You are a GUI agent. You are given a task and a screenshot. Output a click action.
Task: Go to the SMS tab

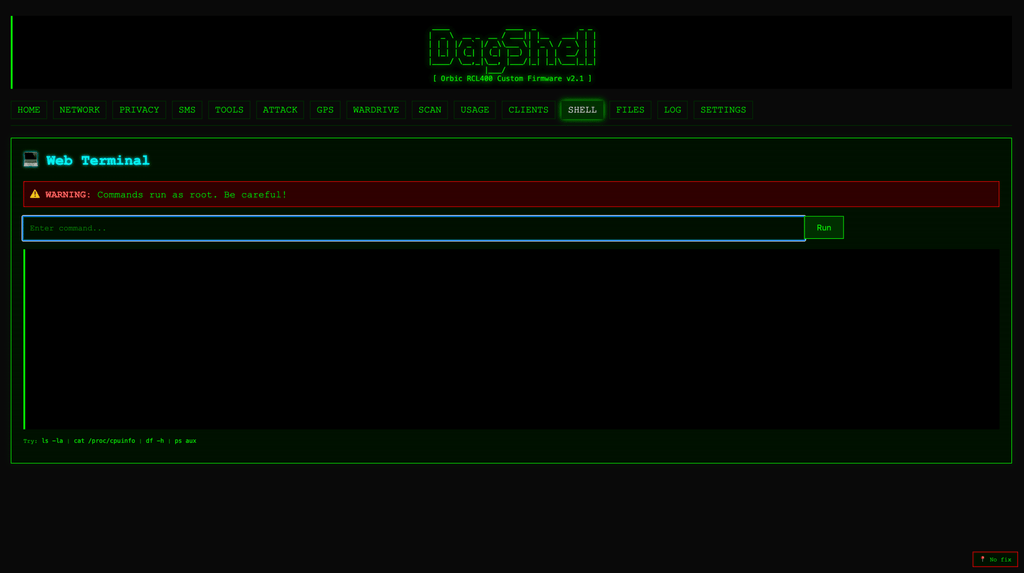tap(187, 110)
